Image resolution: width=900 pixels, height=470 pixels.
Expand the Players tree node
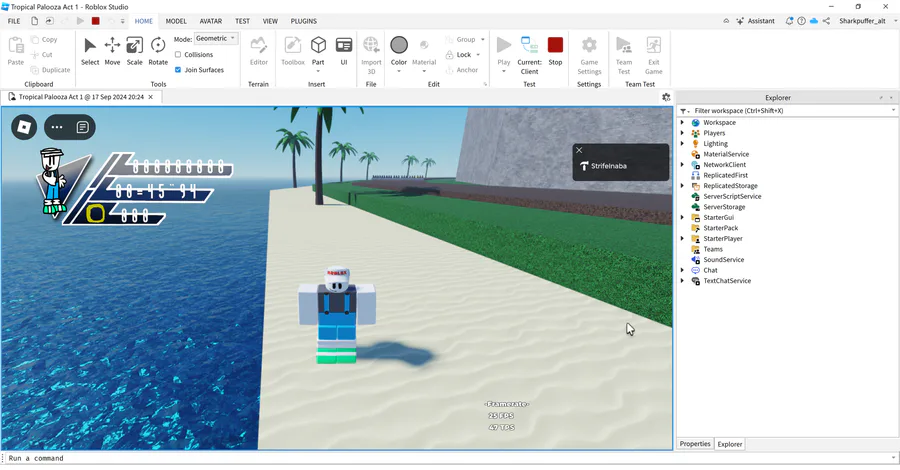(x=682, y=133)
